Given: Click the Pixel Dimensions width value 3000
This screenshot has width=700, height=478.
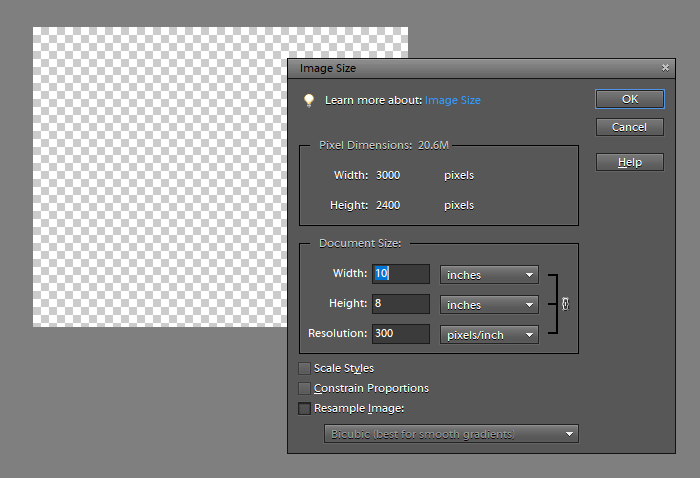Looking at the screenshot, I should pos(388,175).
